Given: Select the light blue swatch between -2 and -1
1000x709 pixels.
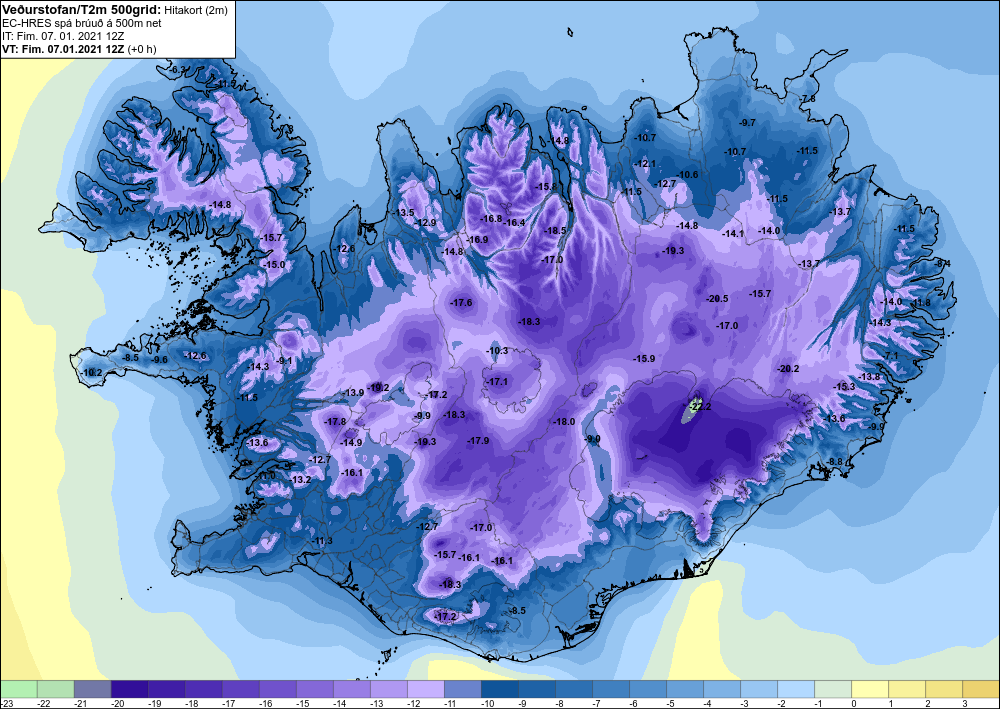Looking at the screenshot, I should coord(796,689).
